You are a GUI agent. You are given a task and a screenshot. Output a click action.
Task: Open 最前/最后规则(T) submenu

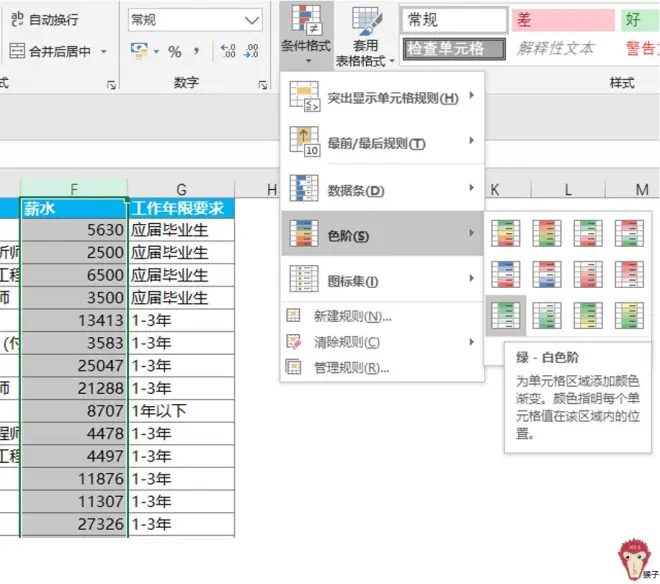382,143
